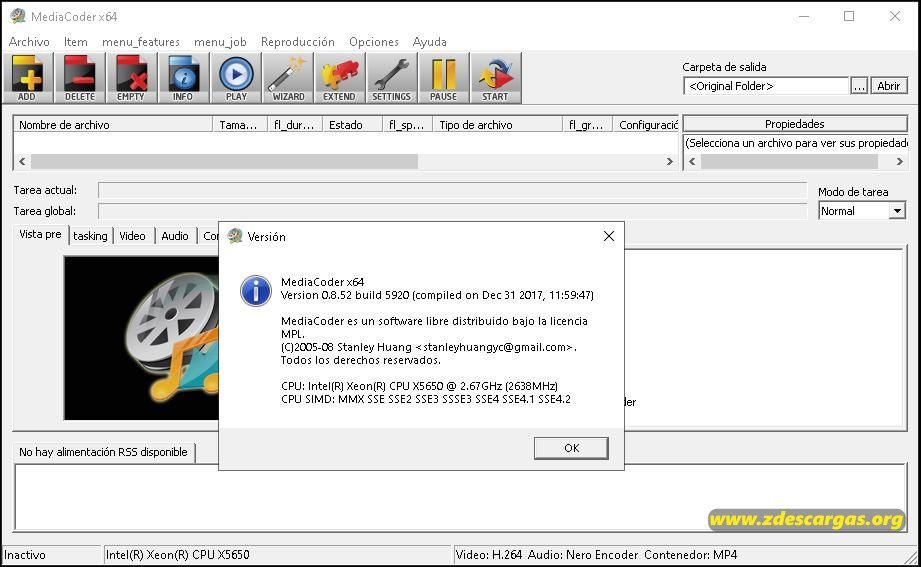Image resolution: width=921 pixels, height=567 pixels.
Task: Open the menu_job menu
Action: pyautogui.click(x=220, y=42)
